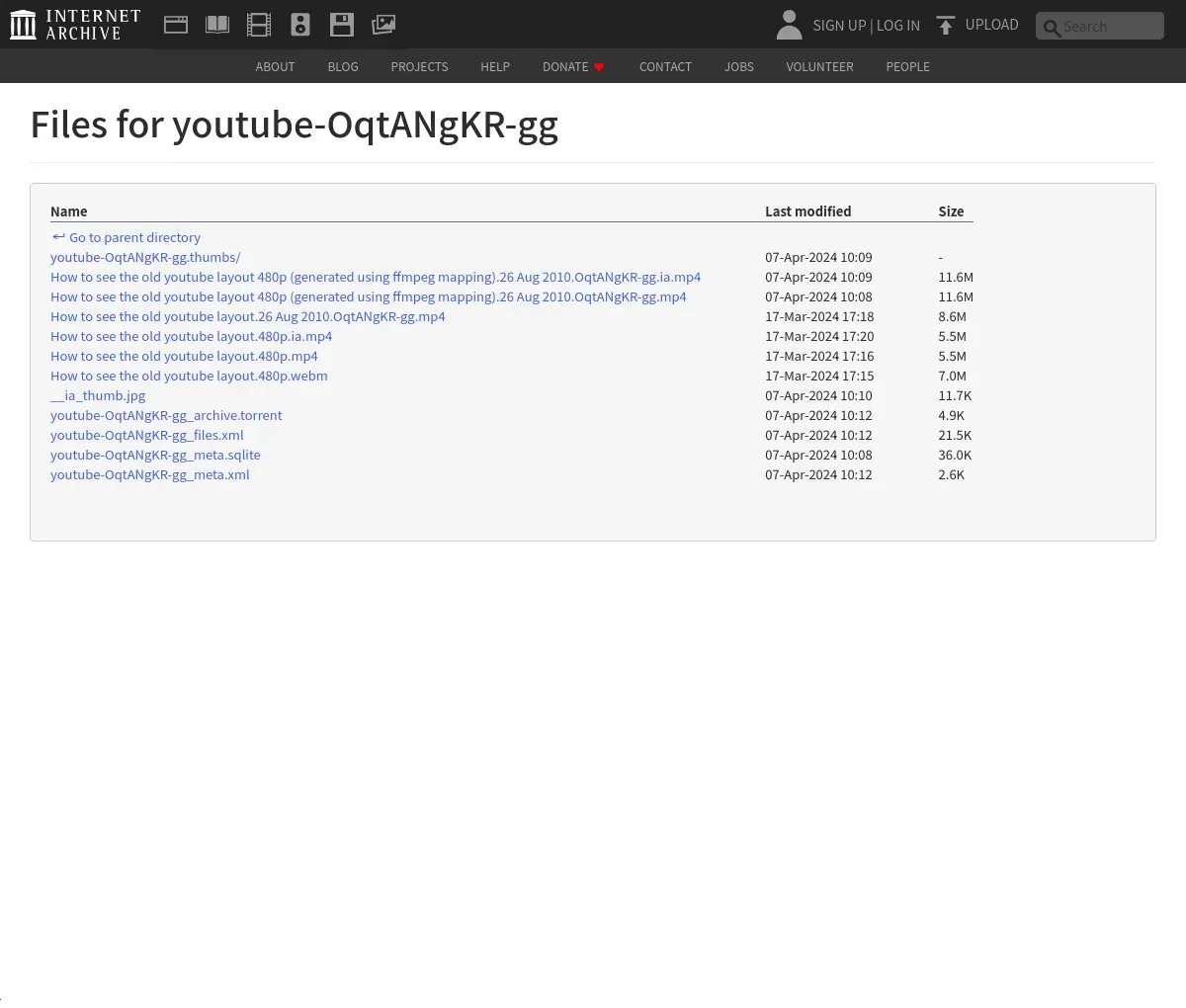The image size is (1186, 1008).
Task: Click the user avatar icon
Action: pyautogui.click(x=789, y=25)
